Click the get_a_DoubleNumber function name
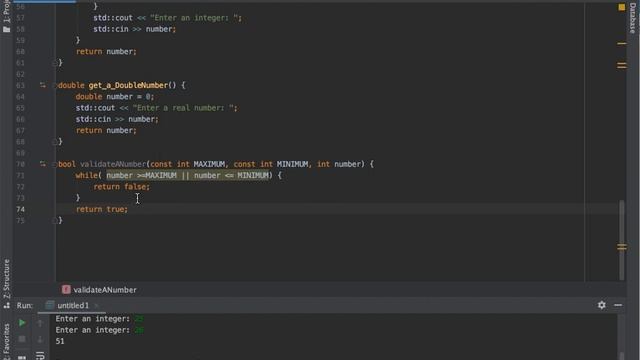This screenshot has height=360, width=640. pos(128,85)
